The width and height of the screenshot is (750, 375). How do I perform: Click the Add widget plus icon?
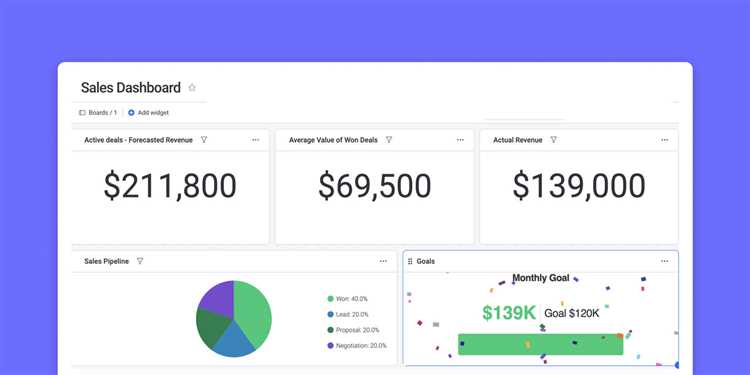[131, 113]
